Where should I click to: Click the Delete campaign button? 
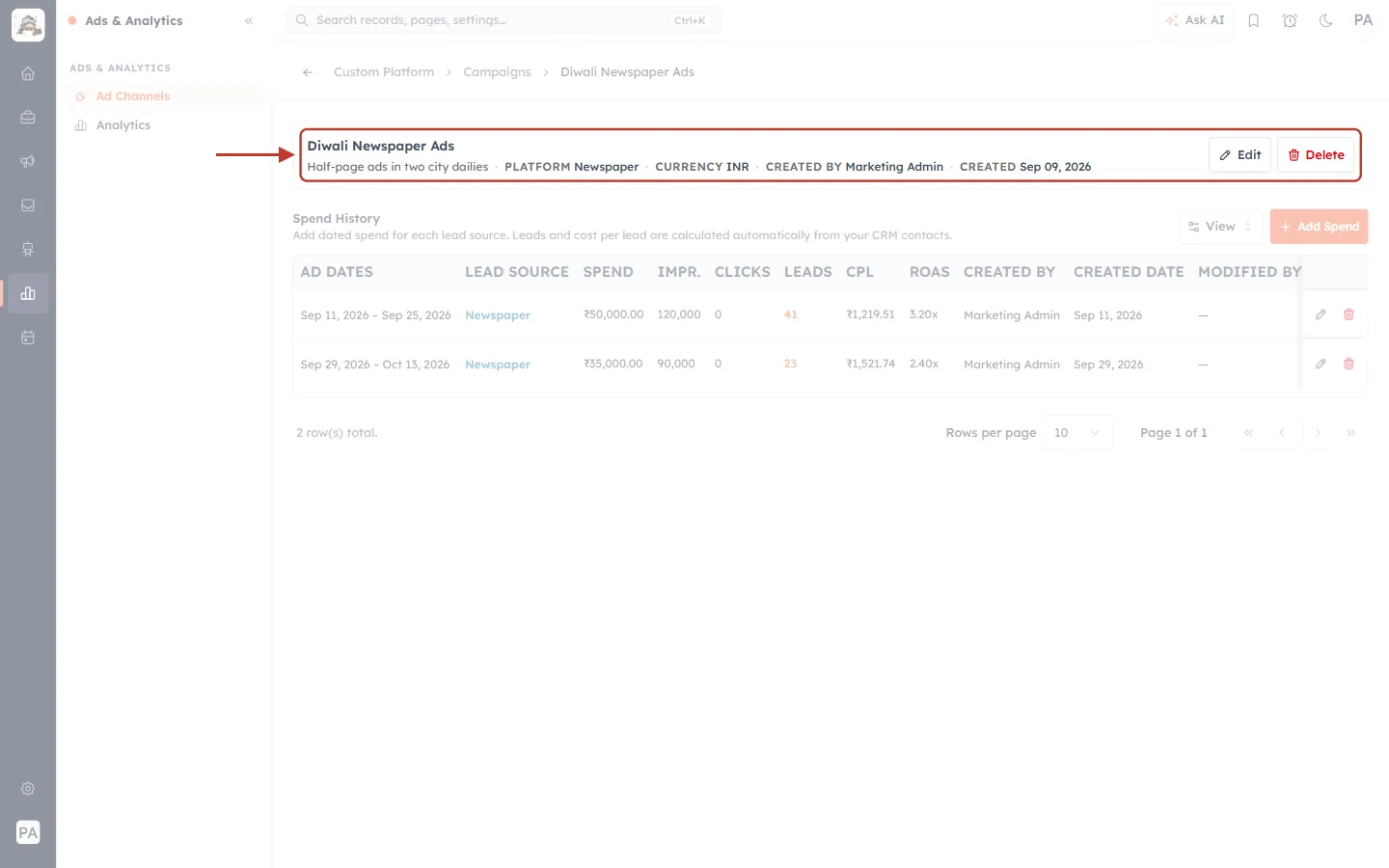click(x=1316, y=154)
